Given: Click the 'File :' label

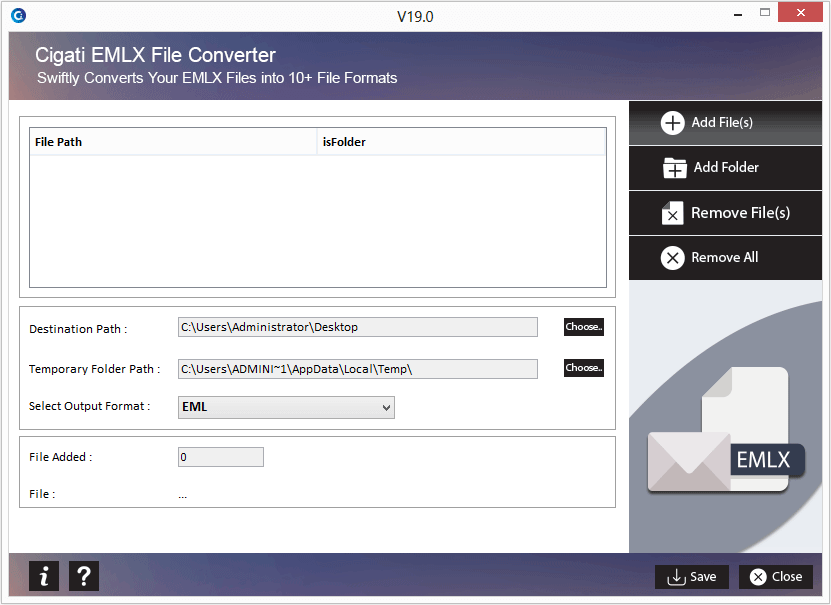Looking at the screenshot, I should [x=42, y=494].
